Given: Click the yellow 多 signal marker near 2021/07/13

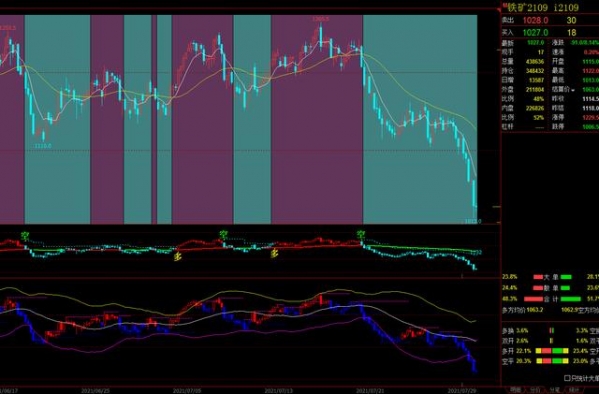Looking at the screenshot, I should coord(274,253).
